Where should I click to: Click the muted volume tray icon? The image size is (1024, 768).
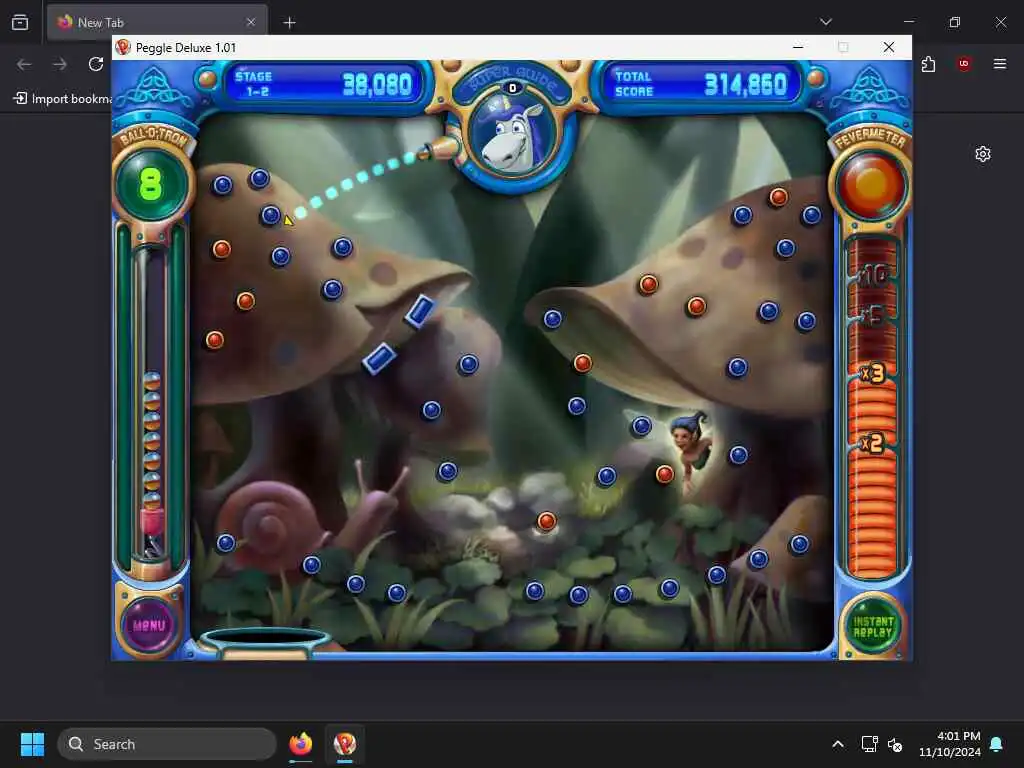[895, 744]
